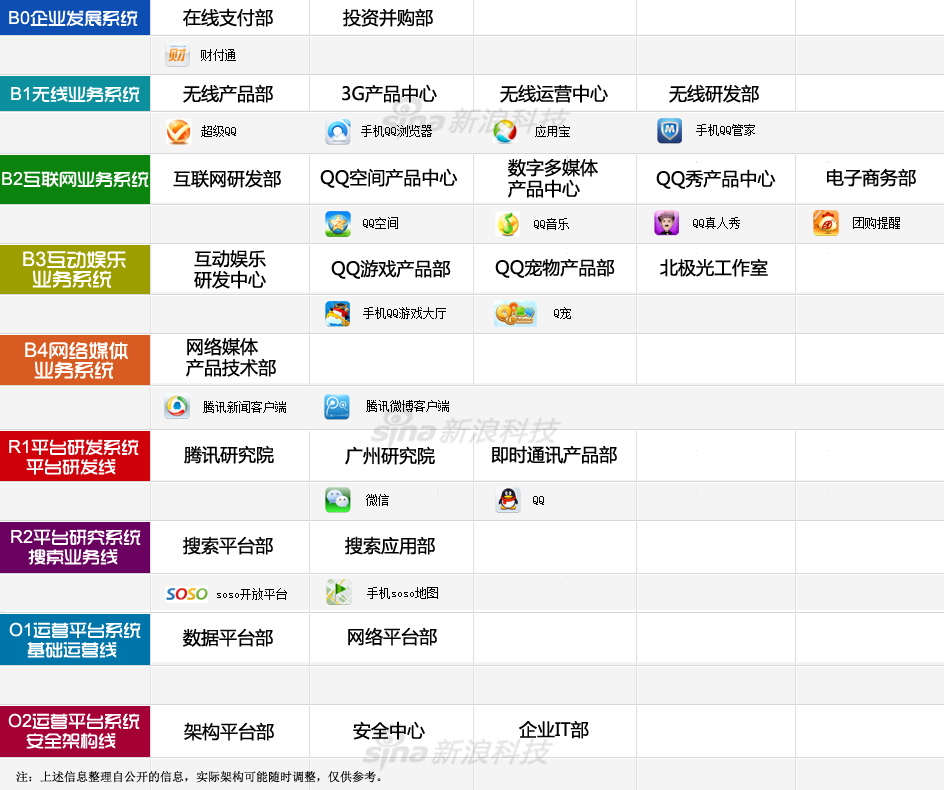The image size is (944, 790).
Task: Click the 腾讯新闻客户端 icon
Action: coord(177,407)
